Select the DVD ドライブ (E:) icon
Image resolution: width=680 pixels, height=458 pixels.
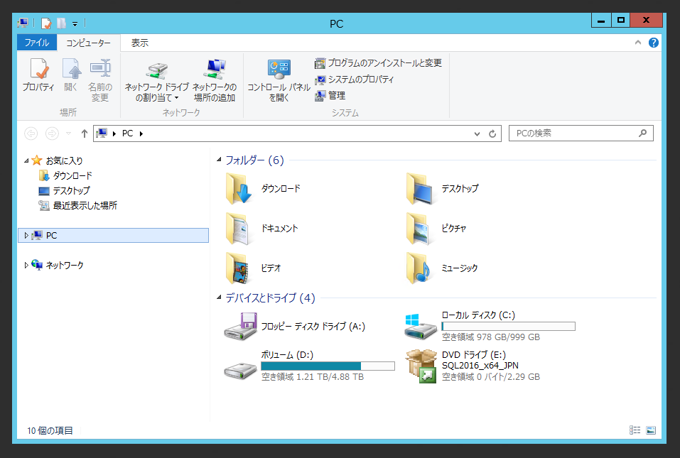tap(421, 366)
